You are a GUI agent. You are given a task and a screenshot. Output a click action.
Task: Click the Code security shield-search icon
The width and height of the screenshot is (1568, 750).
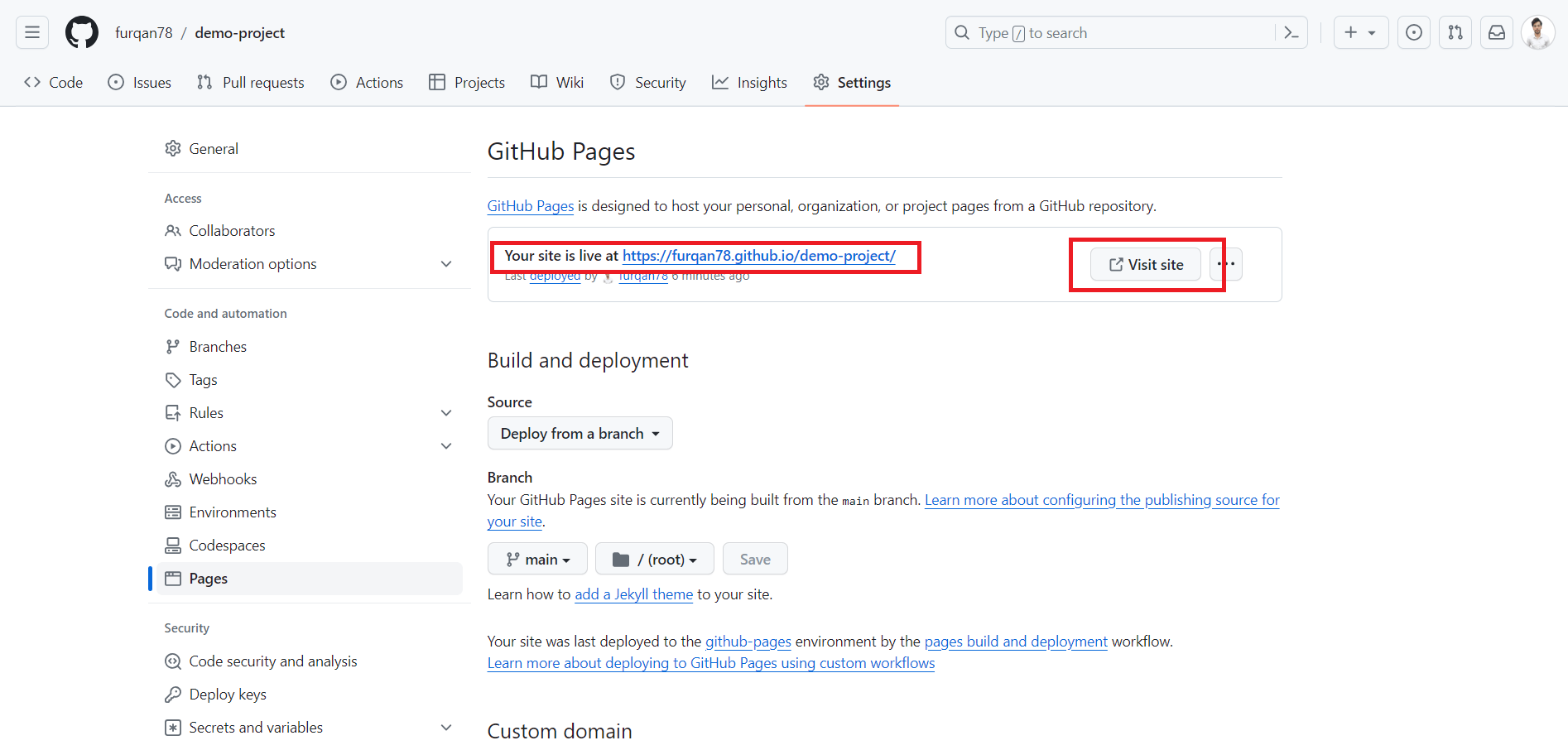[173, 661]
